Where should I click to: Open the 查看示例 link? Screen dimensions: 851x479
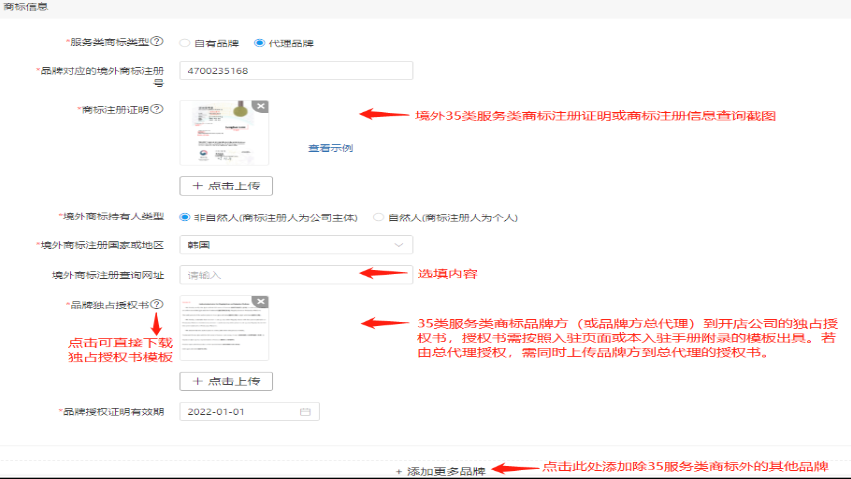click(x=330, y=148)
